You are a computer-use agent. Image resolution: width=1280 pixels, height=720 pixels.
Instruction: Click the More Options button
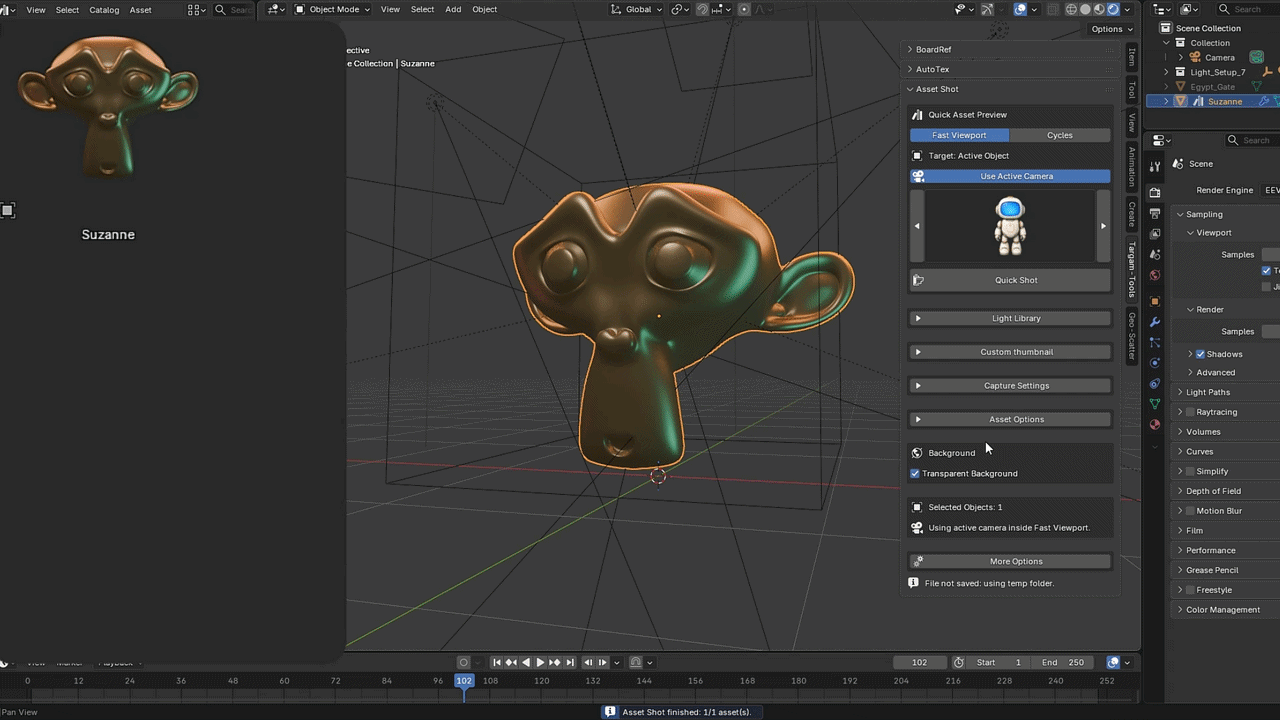tap(1010, 561)
